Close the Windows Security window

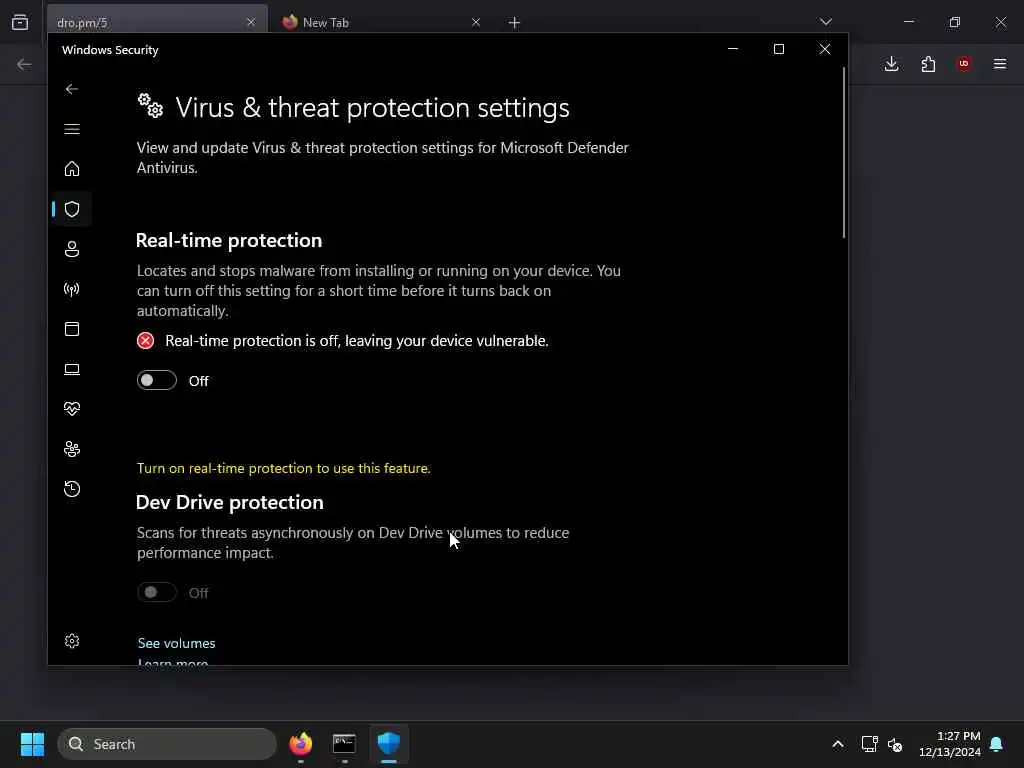pyautogui.click(x=825, y=49)
